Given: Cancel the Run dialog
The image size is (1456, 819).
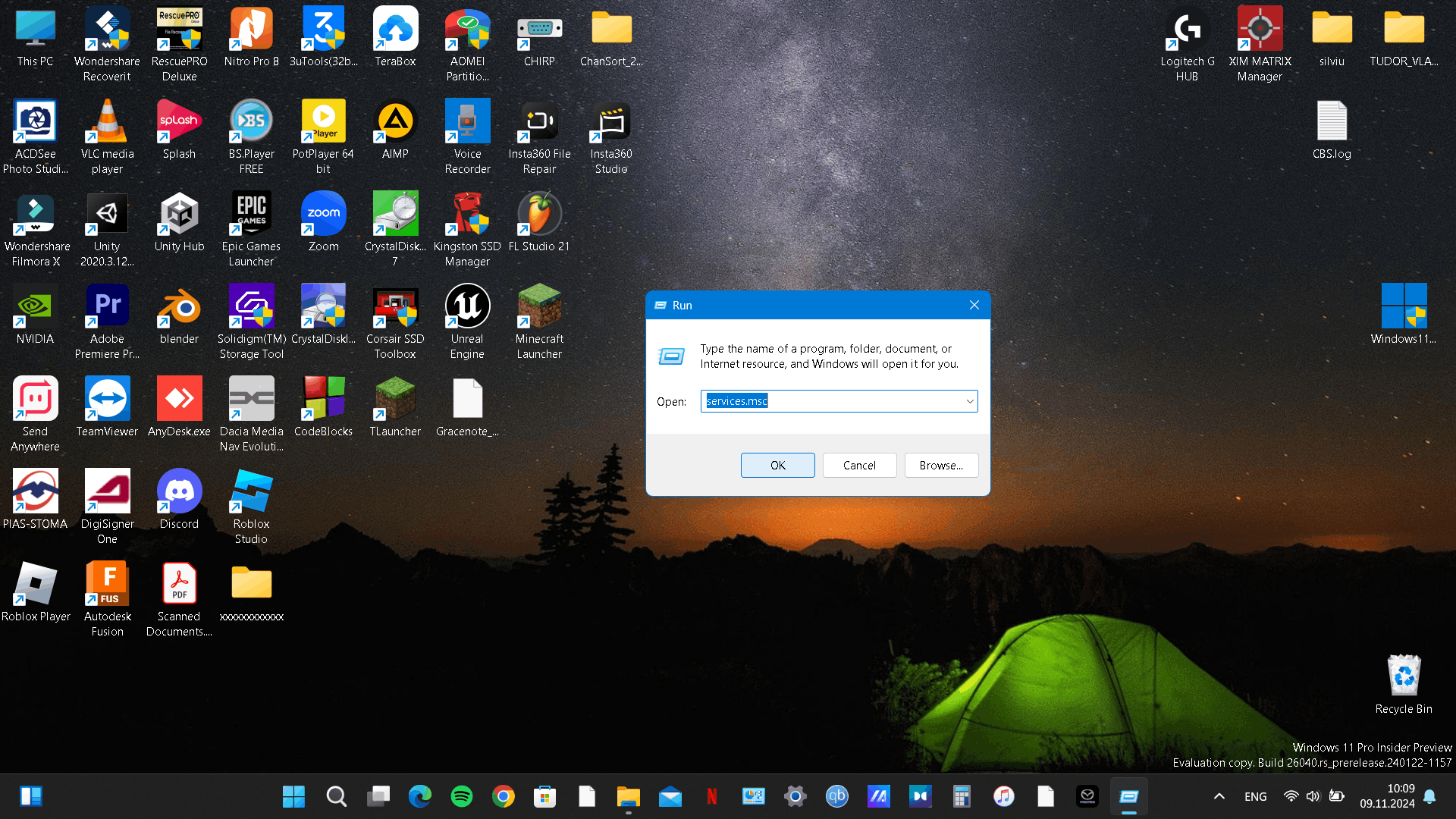Looking at the screenshot, I should click(859, 466).
